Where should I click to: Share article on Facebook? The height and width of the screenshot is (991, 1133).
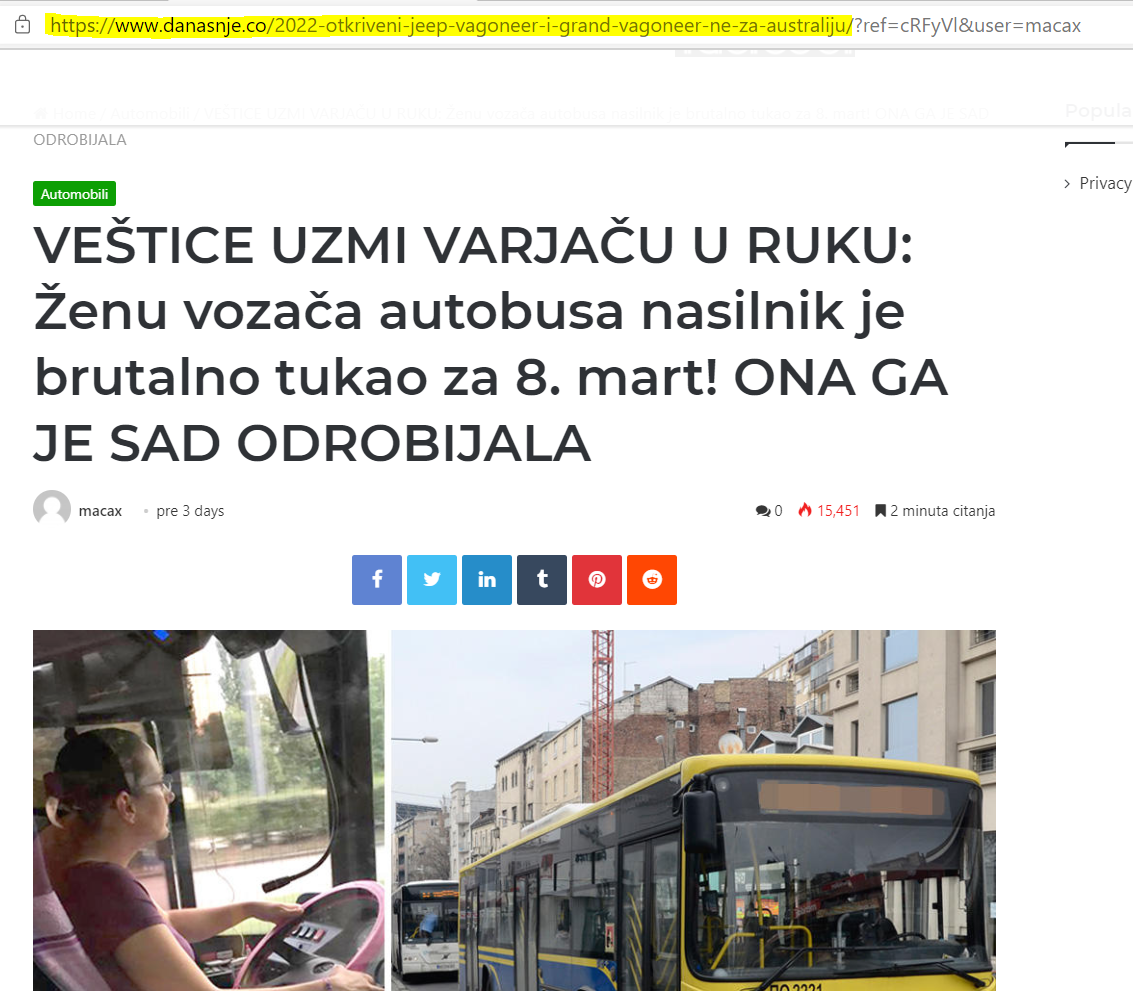[376, 580]
